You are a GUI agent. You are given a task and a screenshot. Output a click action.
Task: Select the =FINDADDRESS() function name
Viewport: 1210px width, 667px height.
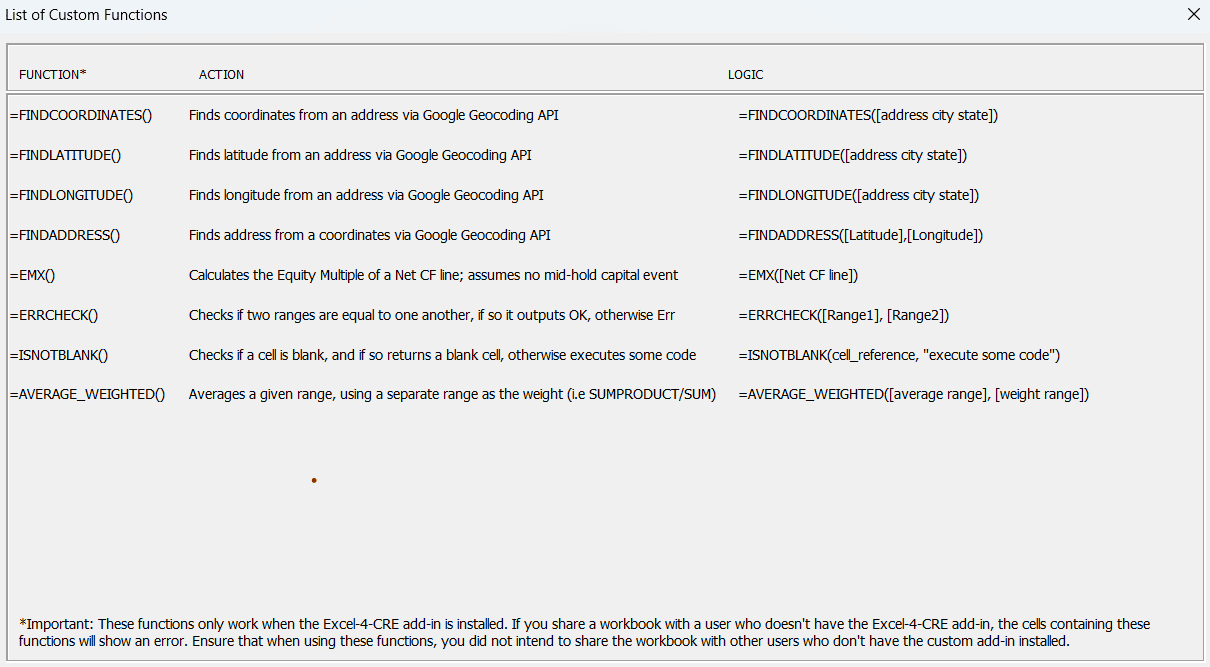click(65, 235)
